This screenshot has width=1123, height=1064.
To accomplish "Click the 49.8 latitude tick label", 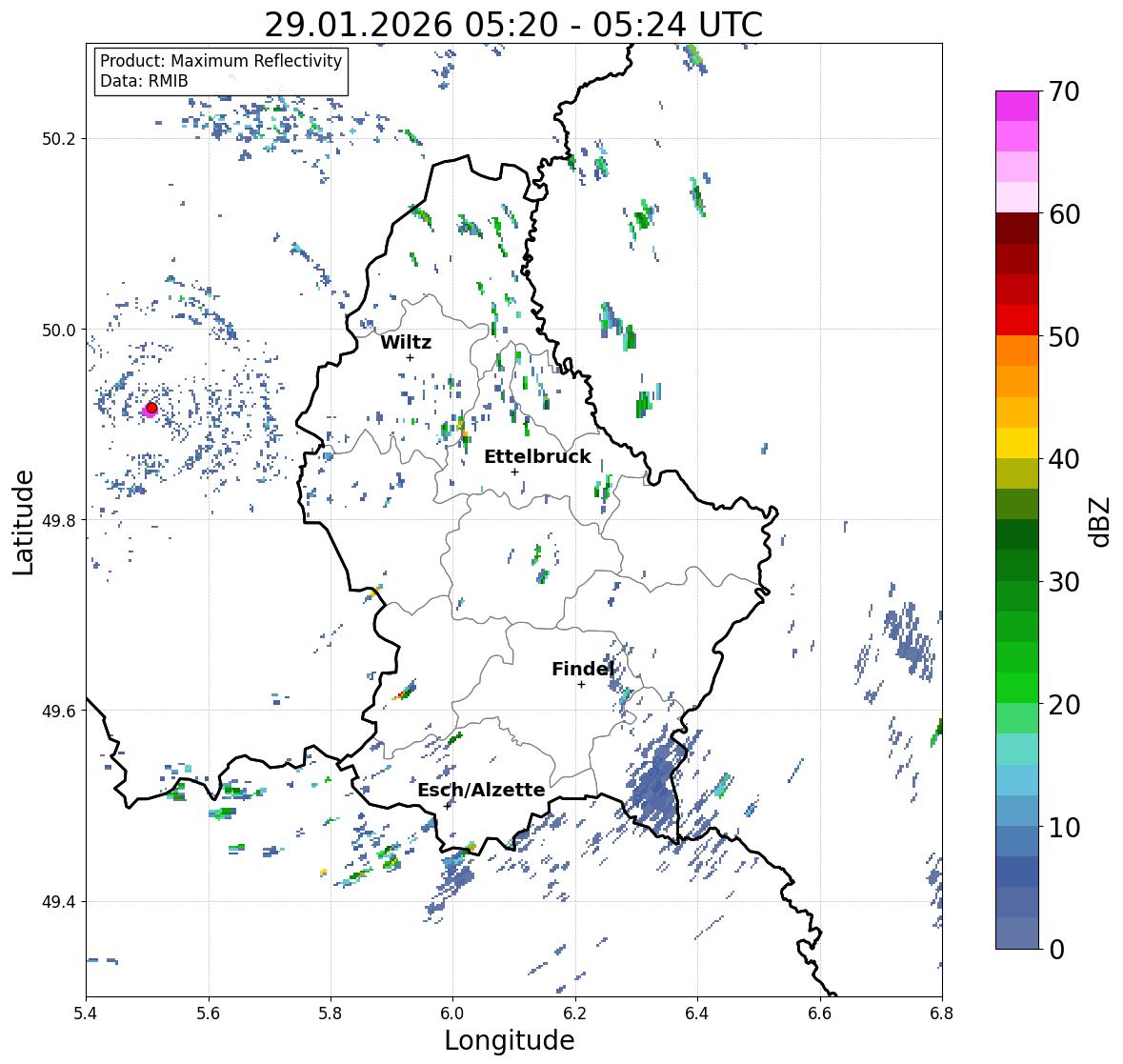I will (x=59, y=520).
